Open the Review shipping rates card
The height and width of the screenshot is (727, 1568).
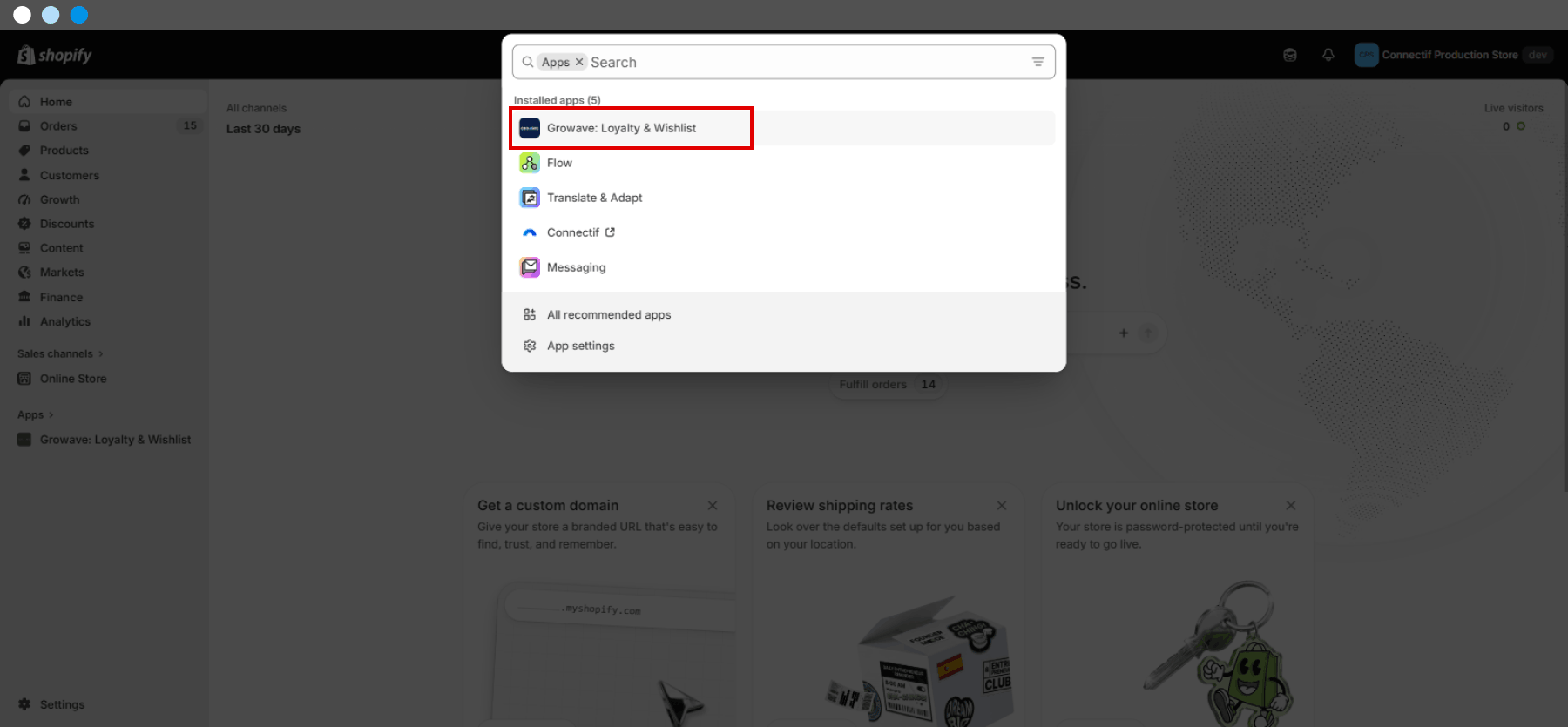click(889, 607)
